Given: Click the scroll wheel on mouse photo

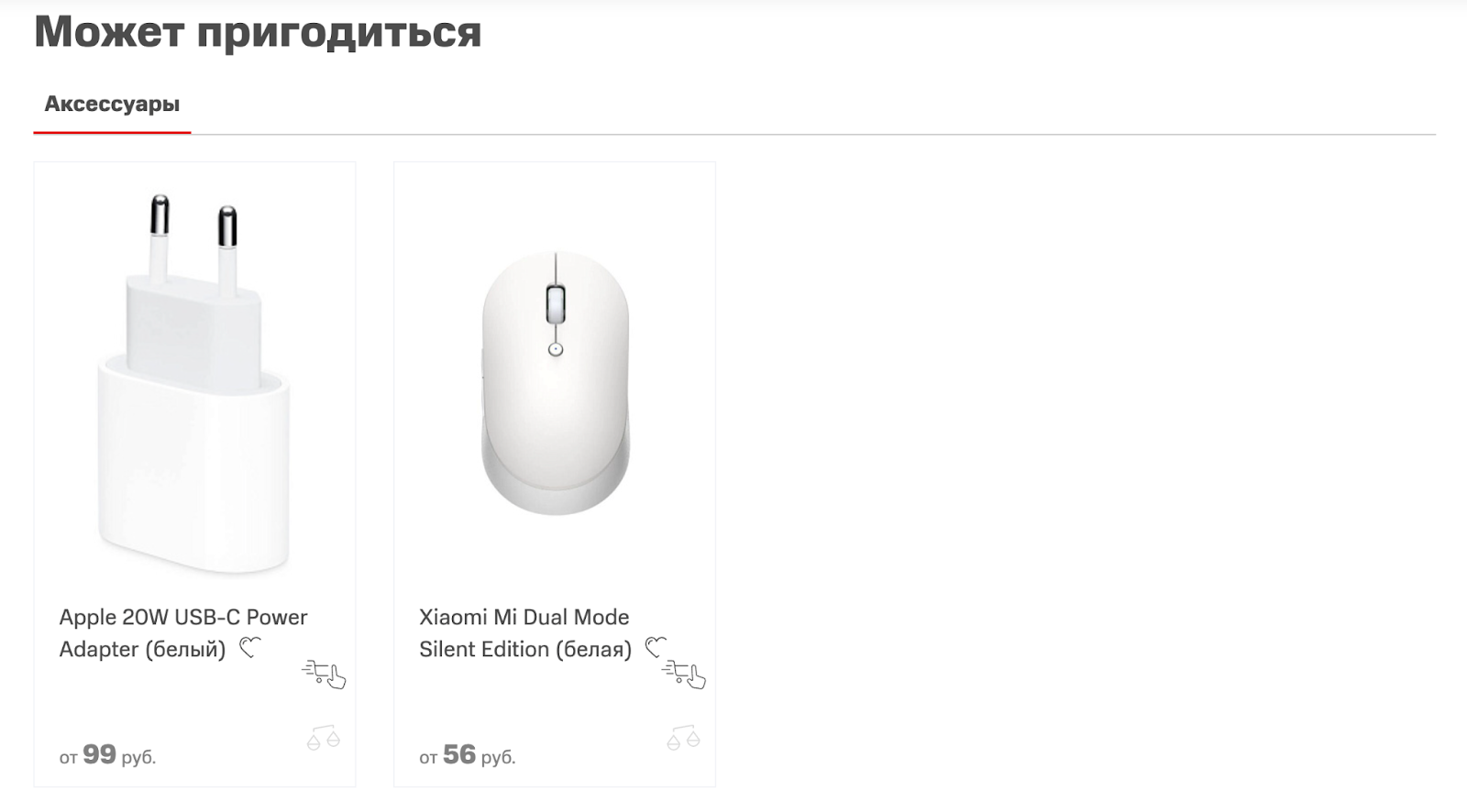Looking at the screenshot, I should (x=555, y=304).
